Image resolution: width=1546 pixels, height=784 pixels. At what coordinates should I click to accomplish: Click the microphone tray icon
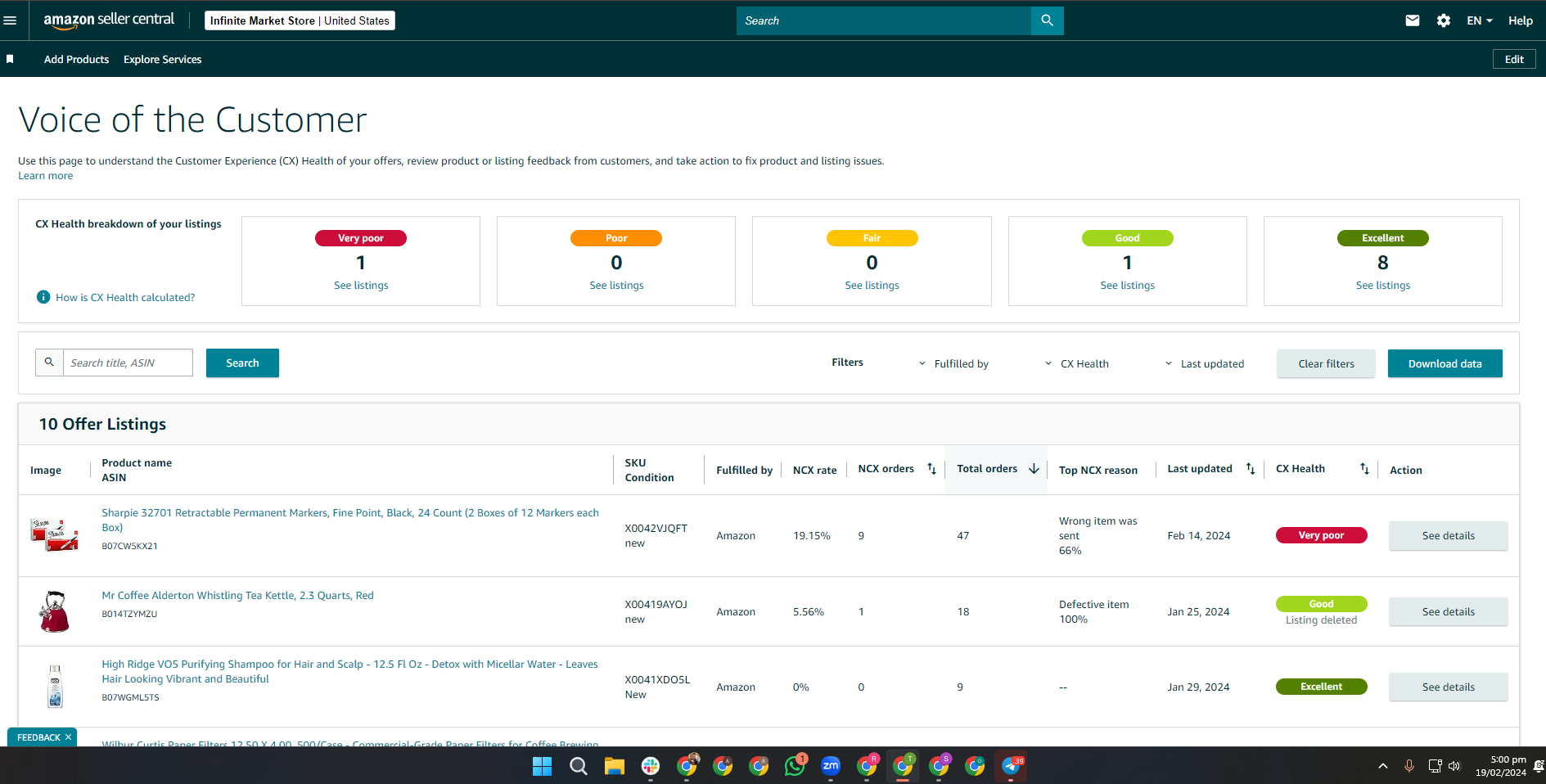point(1409,766)
